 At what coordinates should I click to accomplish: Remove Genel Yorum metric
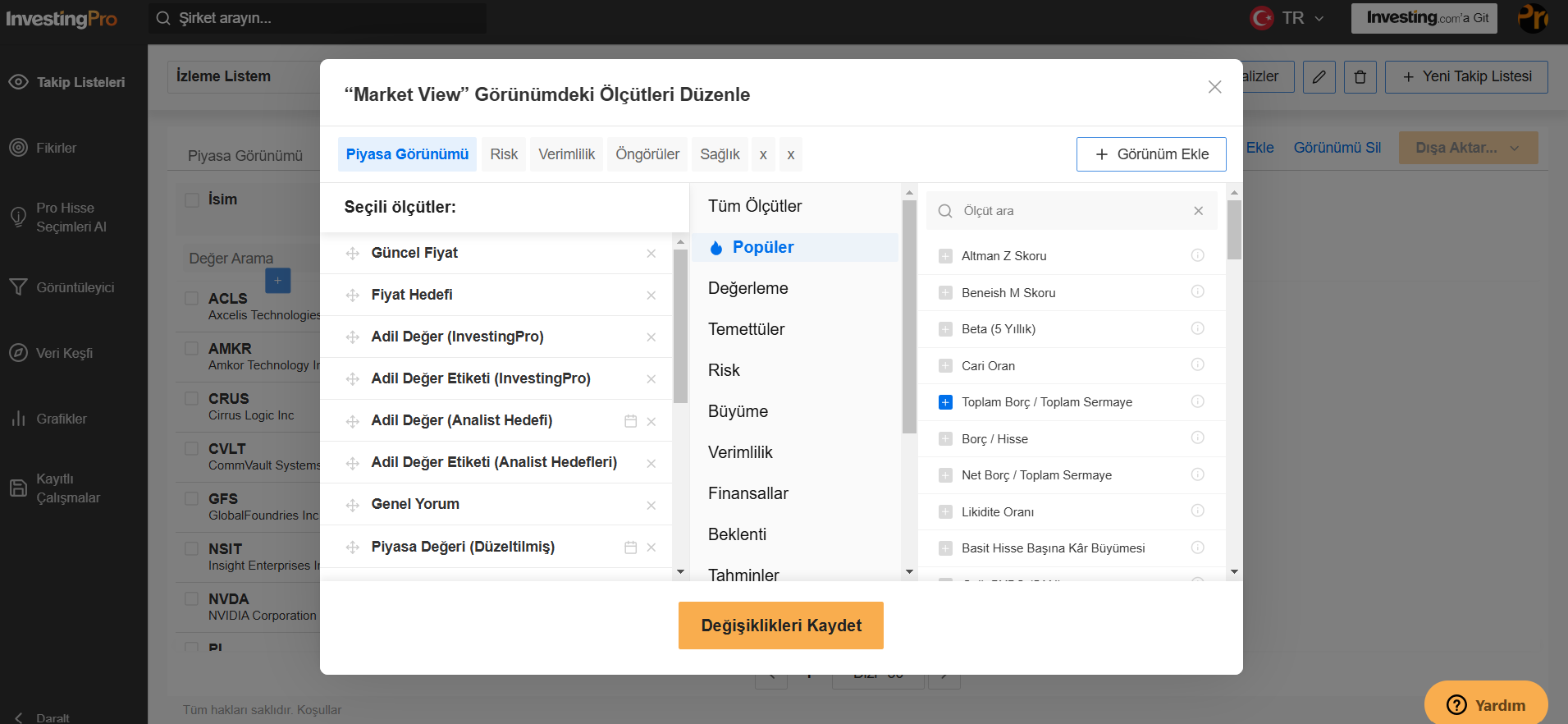tap(651, 506)
